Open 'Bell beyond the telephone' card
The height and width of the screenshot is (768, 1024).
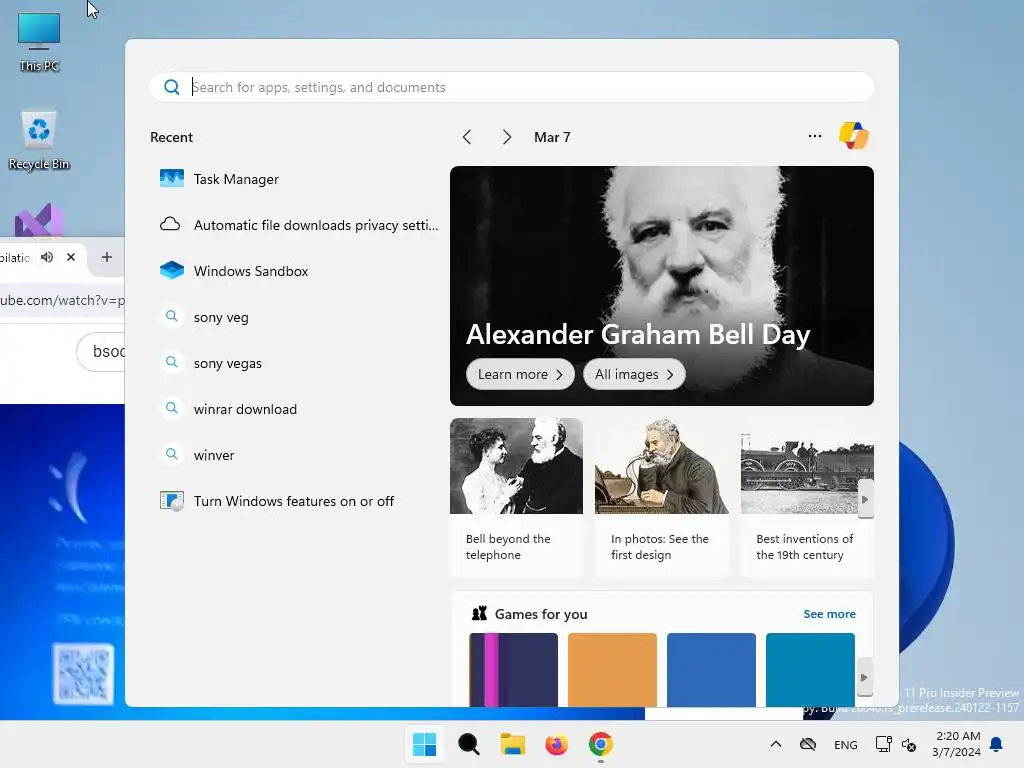(516, 498)
